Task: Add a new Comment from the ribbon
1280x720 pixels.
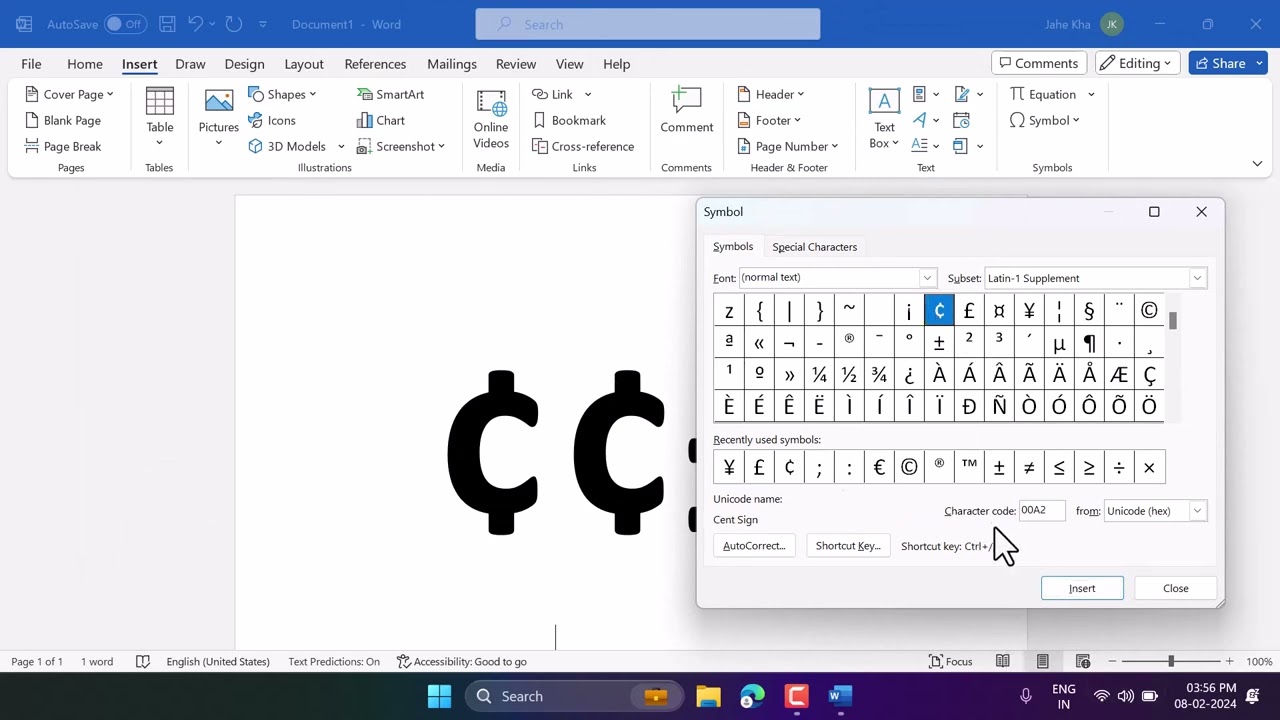Action: (686, 110)
